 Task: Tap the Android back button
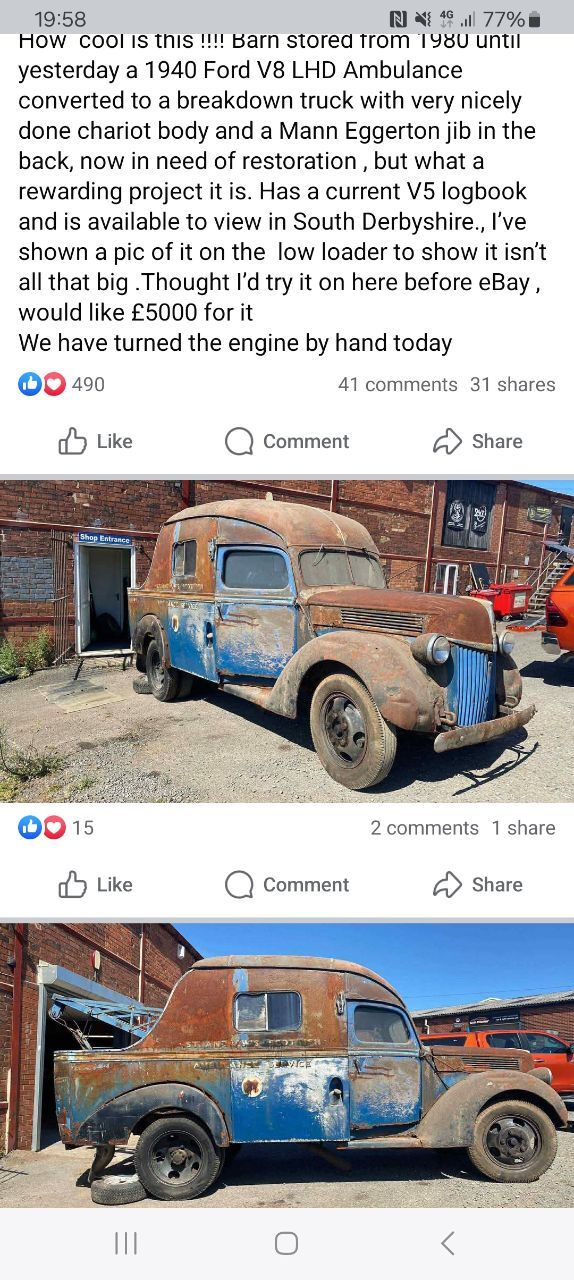pyautogui.click(x=448, y=1243)
